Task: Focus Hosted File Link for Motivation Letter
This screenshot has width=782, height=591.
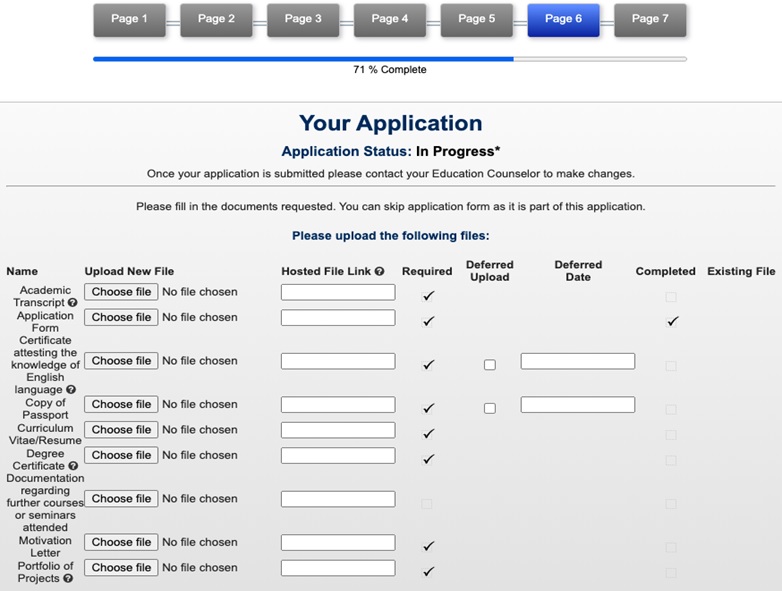Action: 338,542
